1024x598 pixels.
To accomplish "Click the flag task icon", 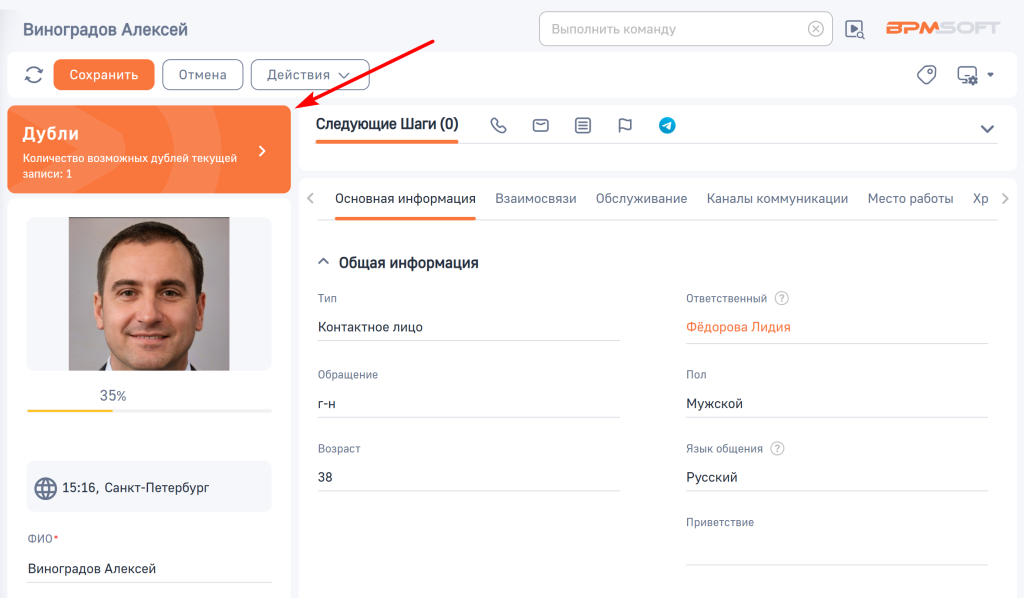I will tap(625, 126).
